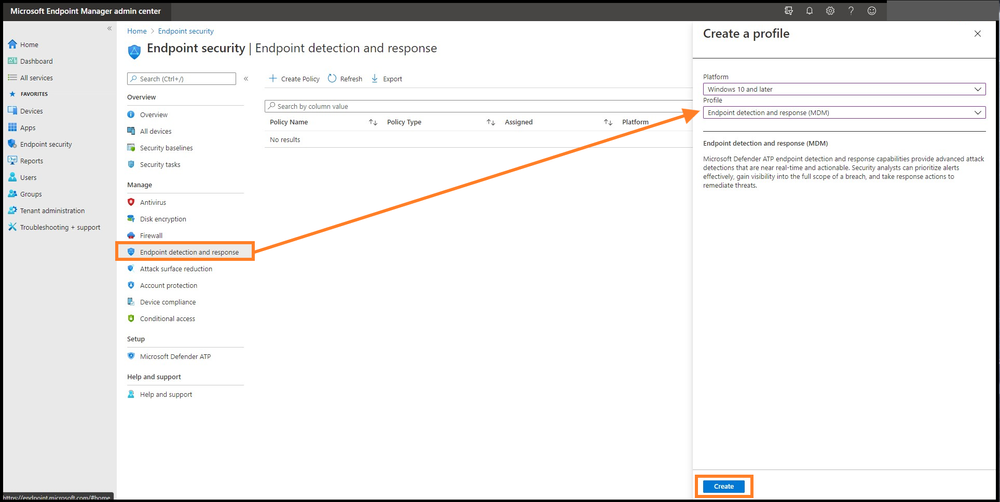Screen dimensions: 1000x502
Task: Click the Tenant administration icon
Action: coord(12,210)
